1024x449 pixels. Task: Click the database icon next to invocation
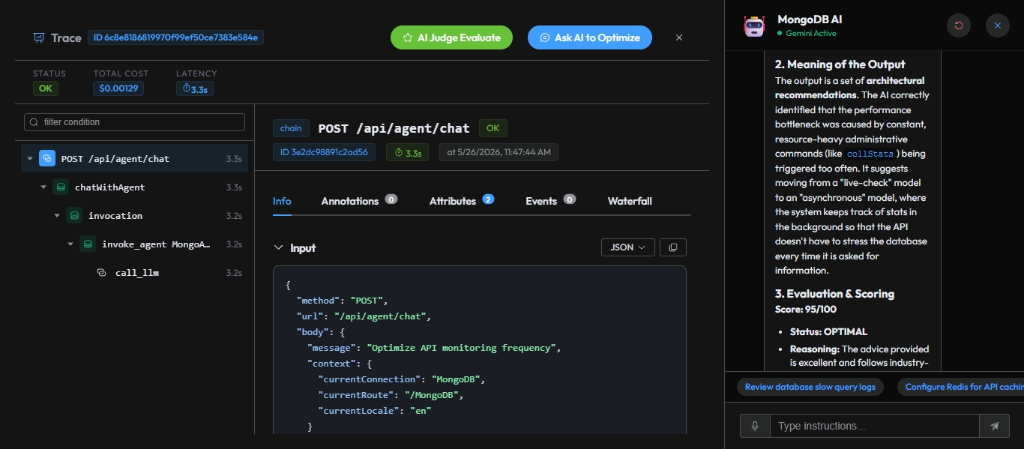pyautogui.click(x=74, y=215)
